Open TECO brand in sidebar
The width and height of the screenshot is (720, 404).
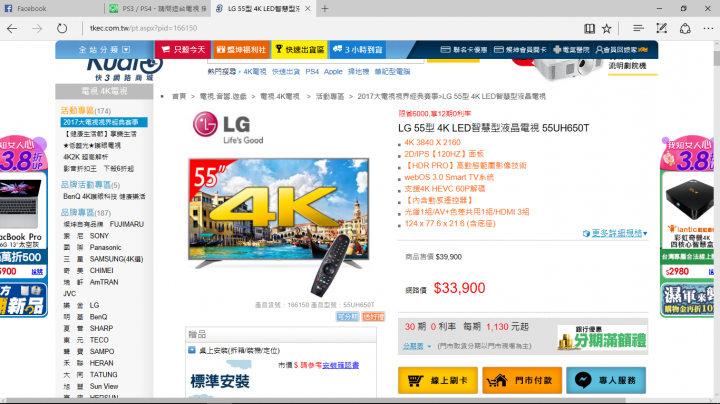(x=86, y=340)
